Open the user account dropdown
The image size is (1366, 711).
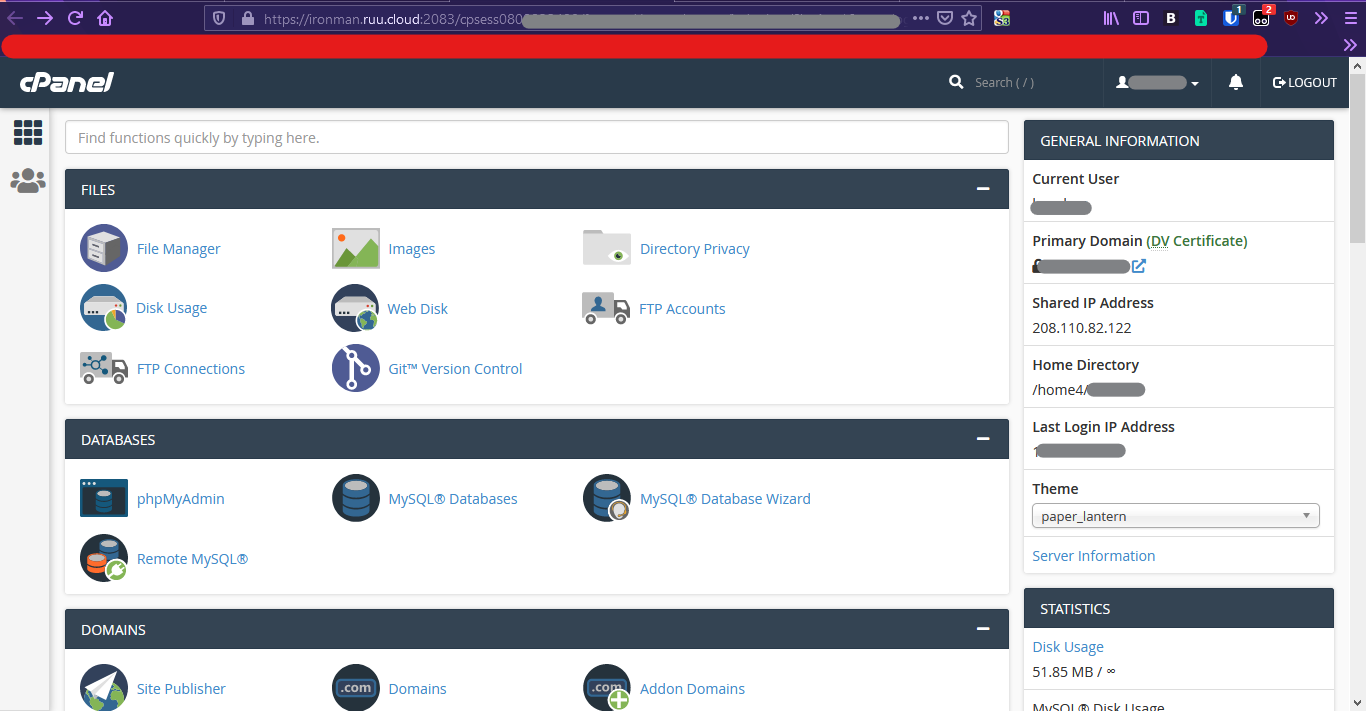[1158, 83]
